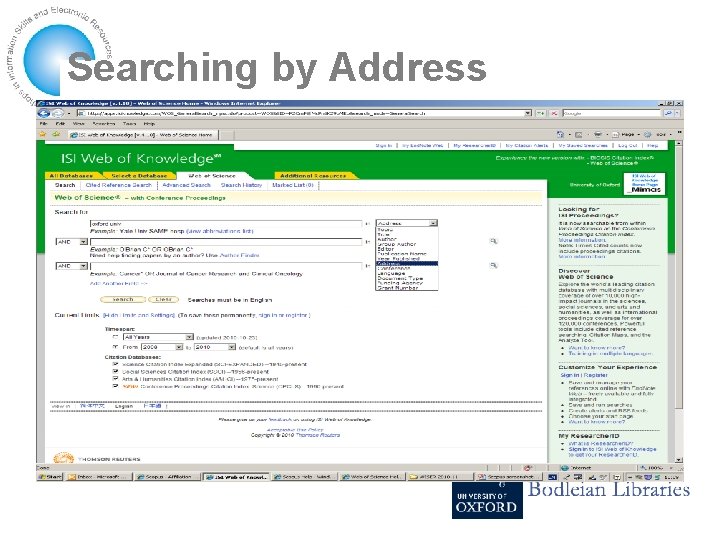Switch to Inbox - Microsoft taskbar item
The width and height of the screenshot is (720, 540).
click(98, 477)
